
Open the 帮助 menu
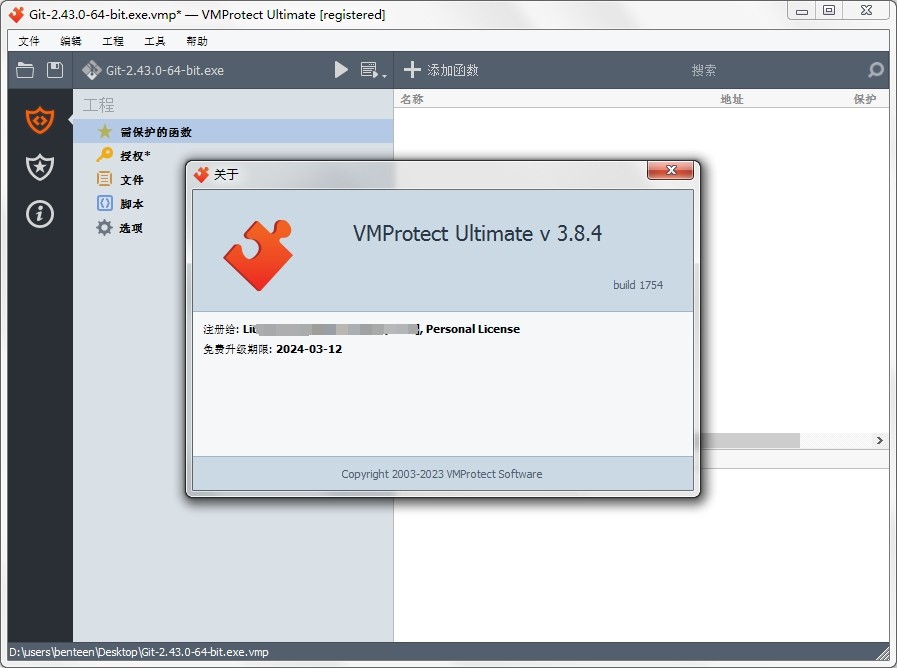197,41
